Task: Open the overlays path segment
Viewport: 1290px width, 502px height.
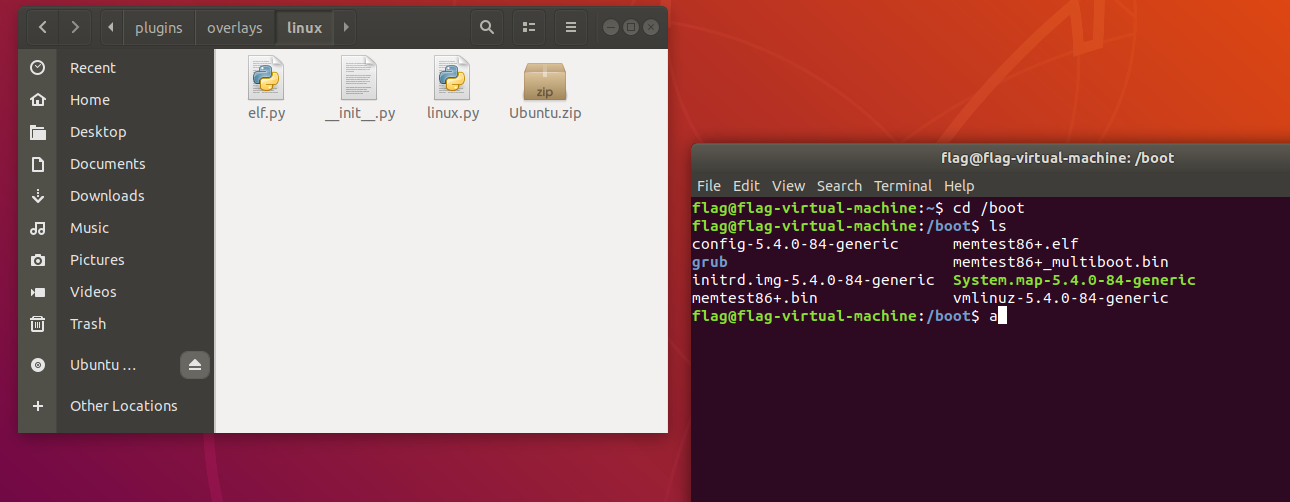Action: (x=235, y=27)
